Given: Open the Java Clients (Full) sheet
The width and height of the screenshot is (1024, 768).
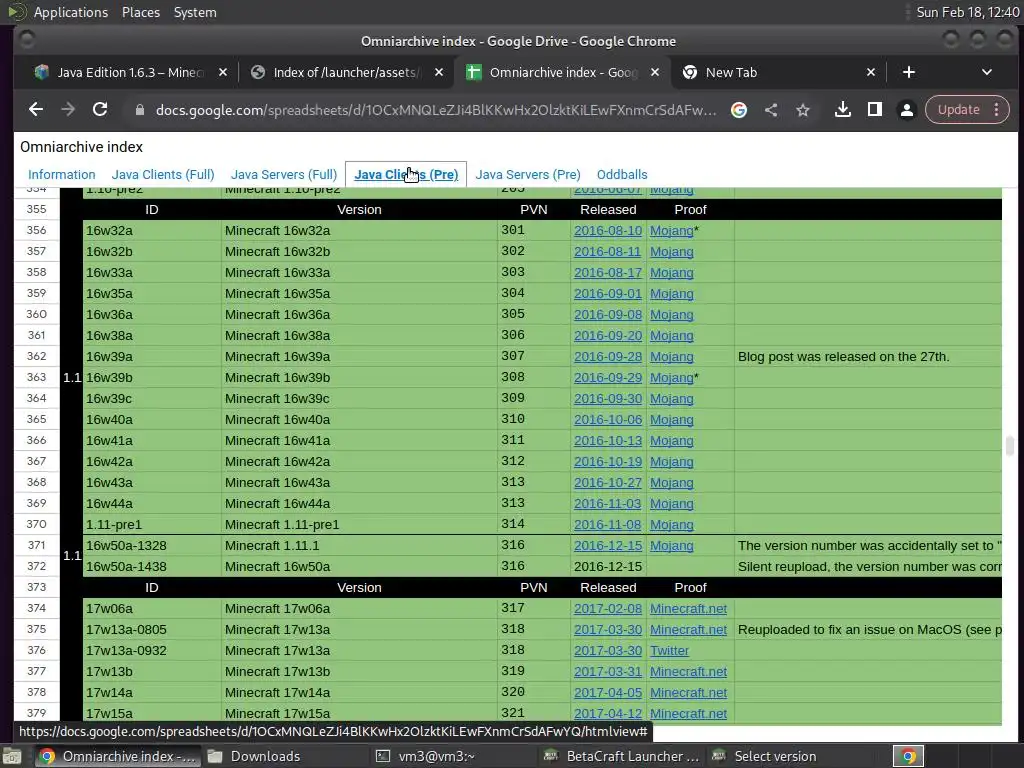Looking at the screenshot, I should [163, 174].
